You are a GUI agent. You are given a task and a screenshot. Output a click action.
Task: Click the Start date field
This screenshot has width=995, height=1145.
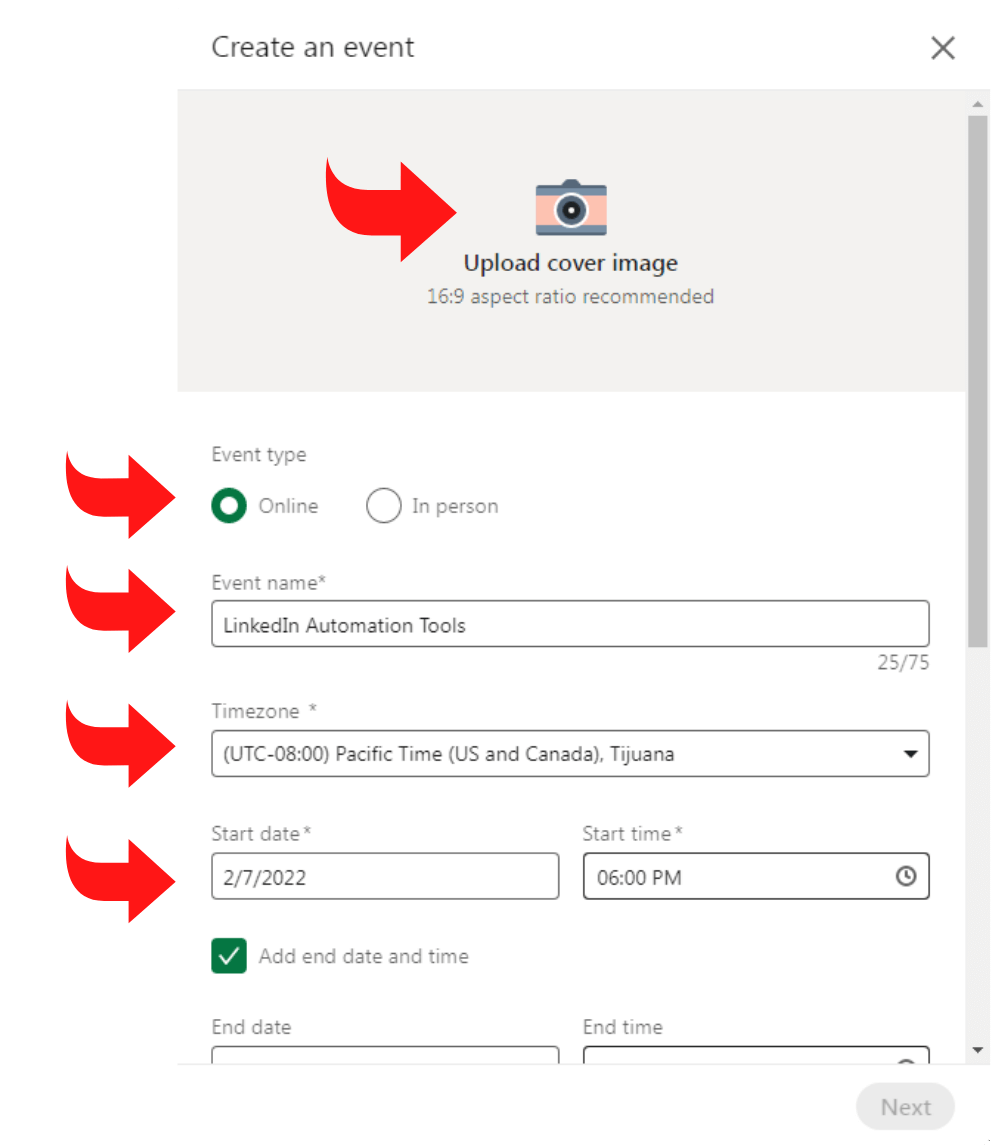tap(385, 876)
